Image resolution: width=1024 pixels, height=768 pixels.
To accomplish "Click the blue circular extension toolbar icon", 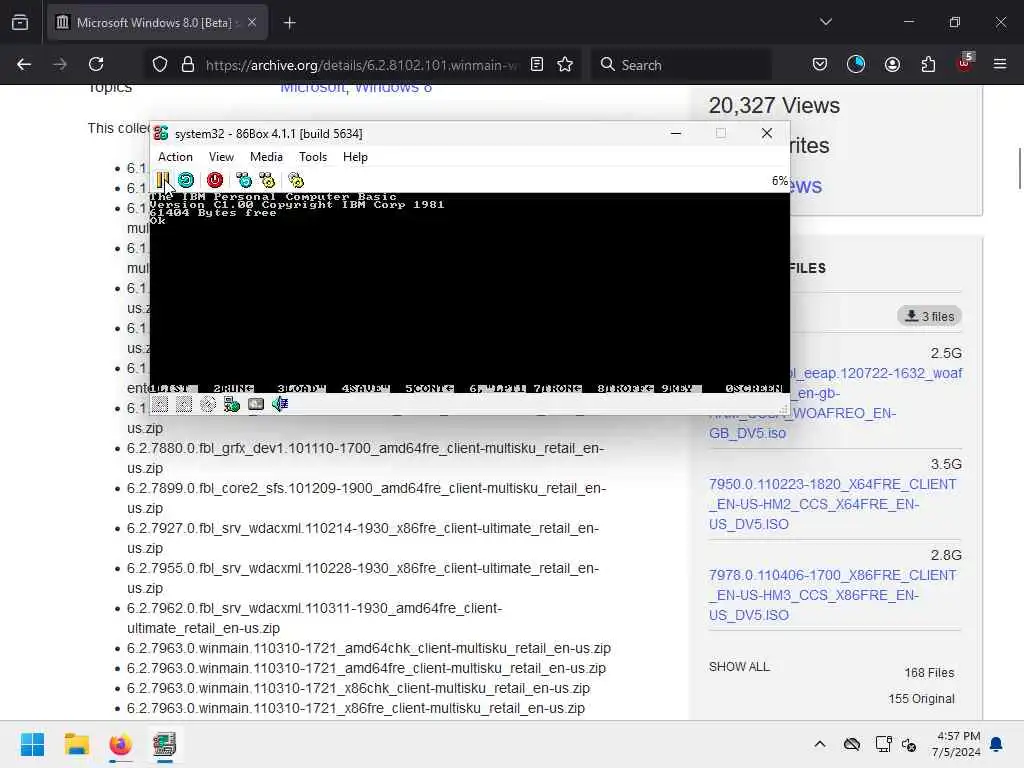I will point(856,65).
